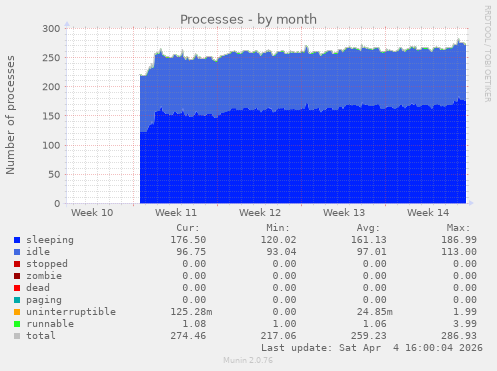
Task: Click total maximum value 286.93
Action: click(x=459, y=336)
